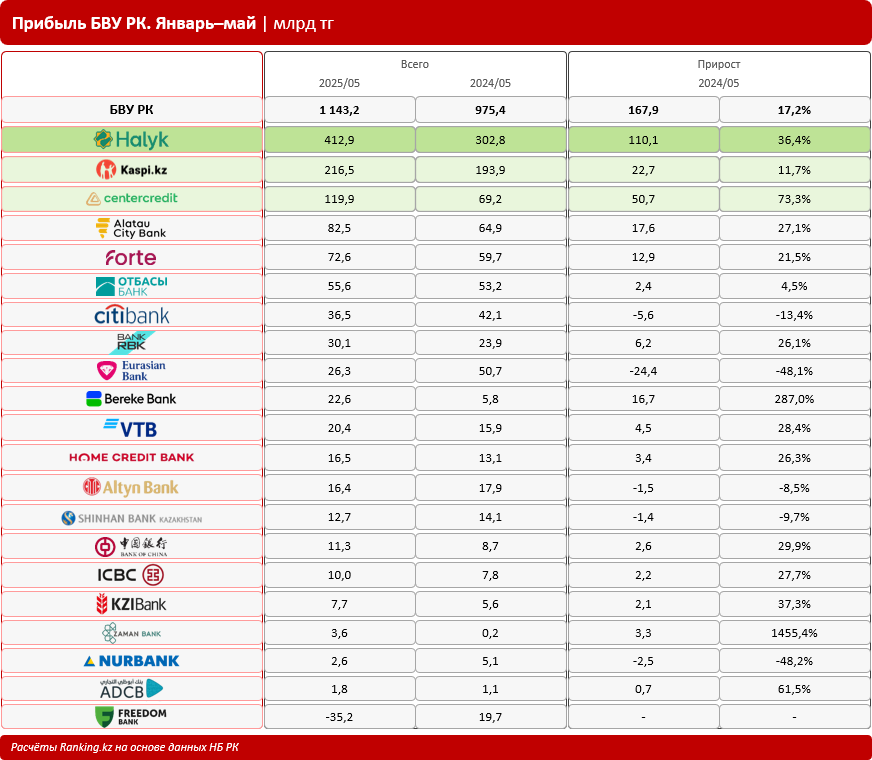The width and height of the screenshot is (872, 760).
Task: Click the Bereke Bank 287,0% cell
Action: point(794,399)
